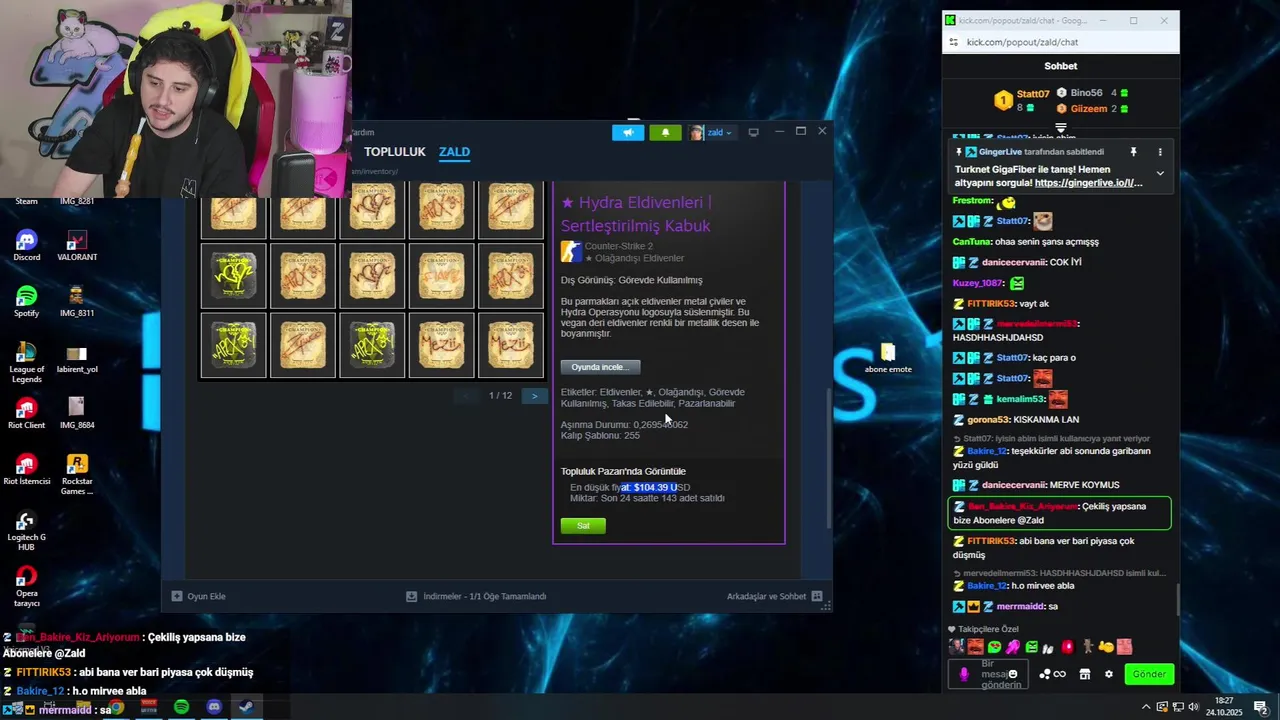Open Chrome site info icon in address bar
This screenshot has height=720, width=1280.
point(954,42)
